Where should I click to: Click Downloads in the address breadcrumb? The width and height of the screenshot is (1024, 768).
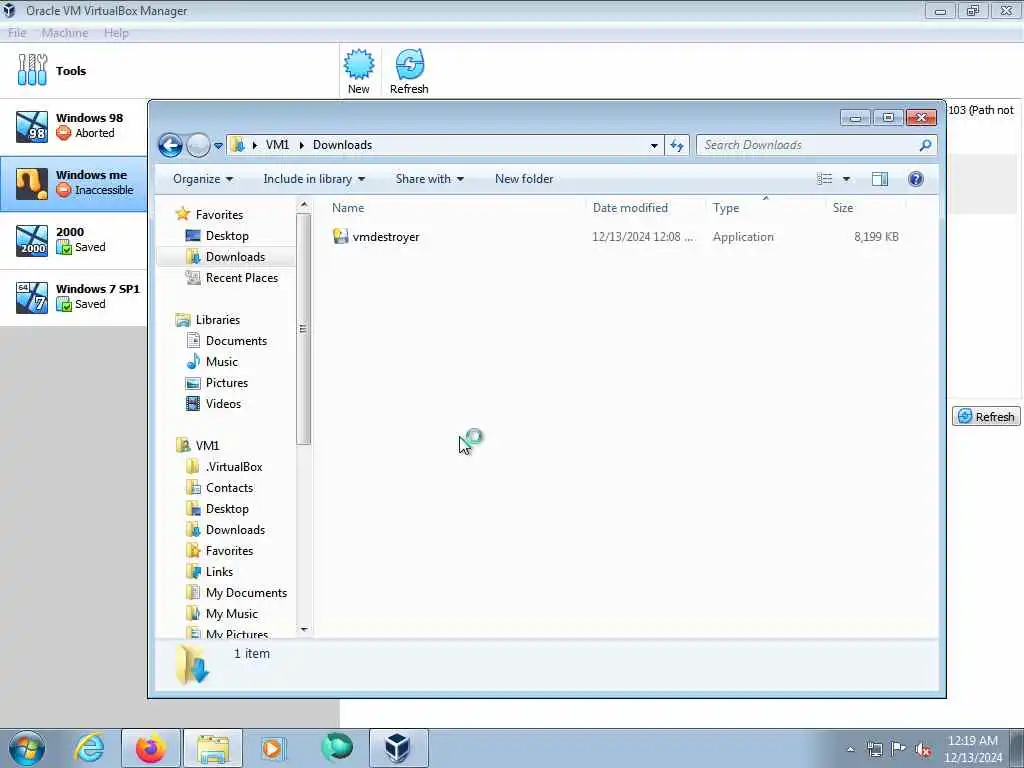(x=342, y=145)
